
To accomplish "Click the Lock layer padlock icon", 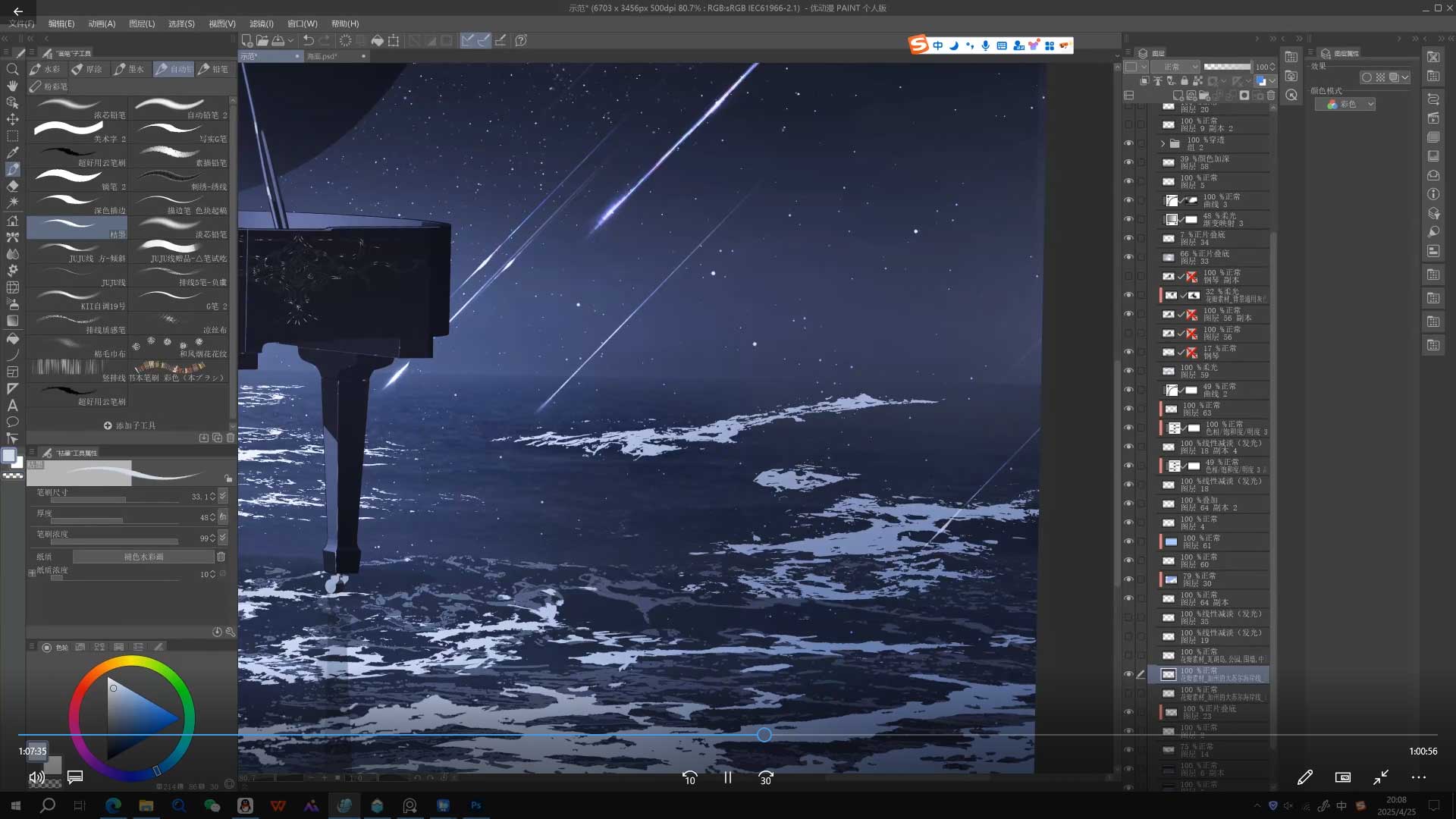I will (1184, 80).
